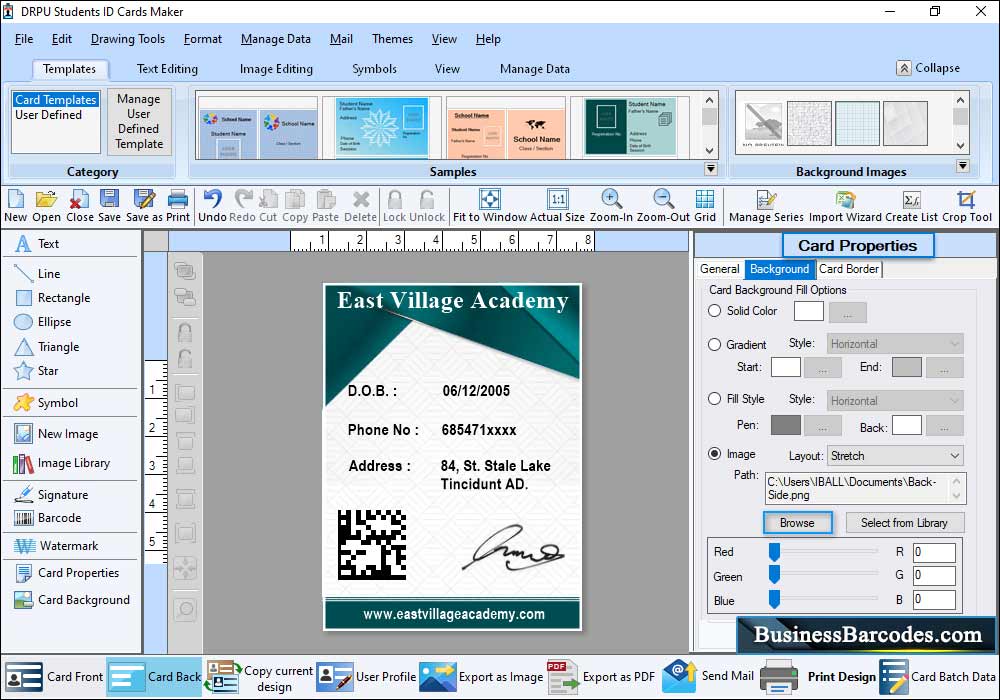
Task: Click Select from Library button
Action: coord(904,523)
